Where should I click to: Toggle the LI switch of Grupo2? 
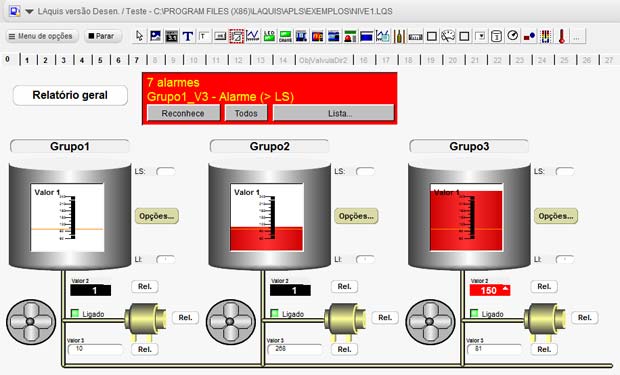(365, 259)
